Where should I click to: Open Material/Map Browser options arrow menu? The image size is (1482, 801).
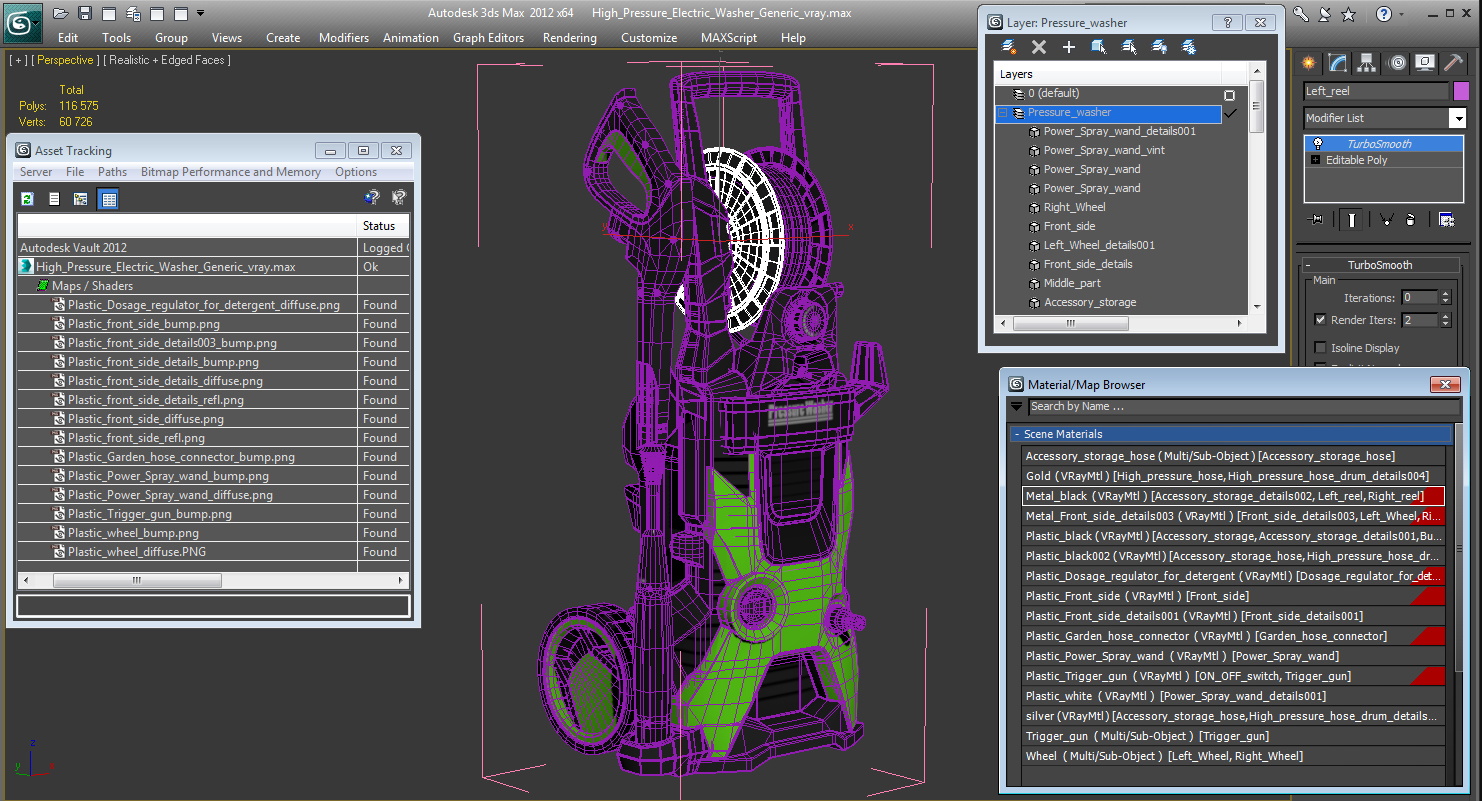1017,407
